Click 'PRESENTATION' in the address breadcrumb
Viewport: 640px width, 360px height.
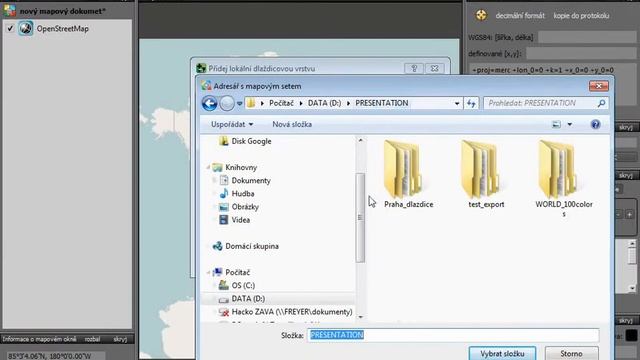[382, 103]
